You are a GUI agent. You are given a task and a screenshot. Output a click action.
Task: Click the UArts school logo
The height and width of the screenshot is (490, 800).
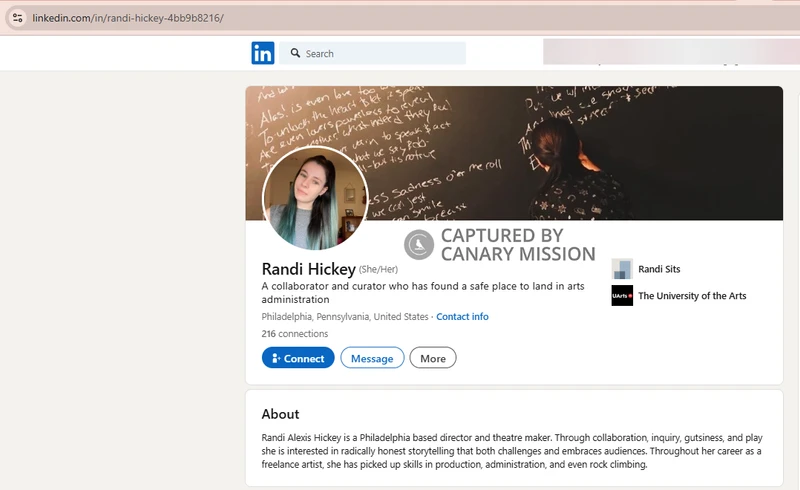pos(622,296)
